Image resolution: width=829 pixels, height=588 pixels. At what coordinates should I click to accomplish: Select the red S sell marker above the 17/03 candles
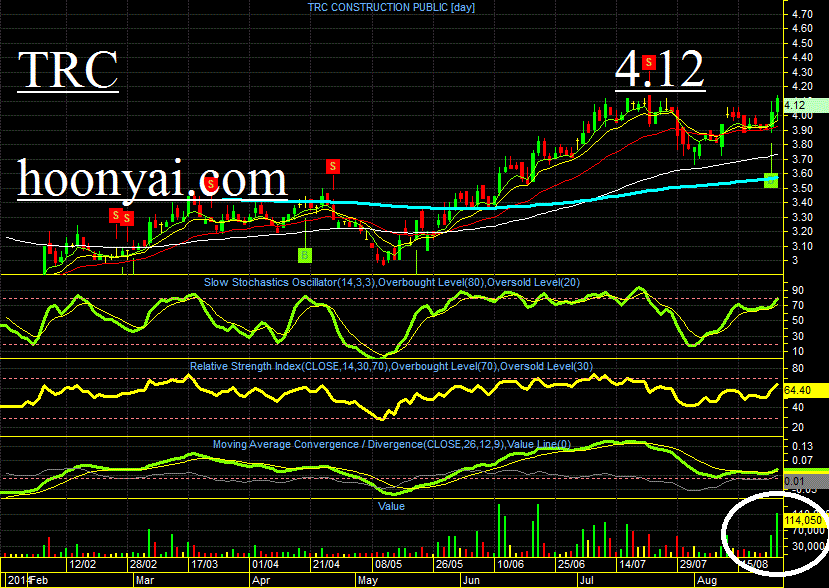pyautogui.click(x=210, y=185)
